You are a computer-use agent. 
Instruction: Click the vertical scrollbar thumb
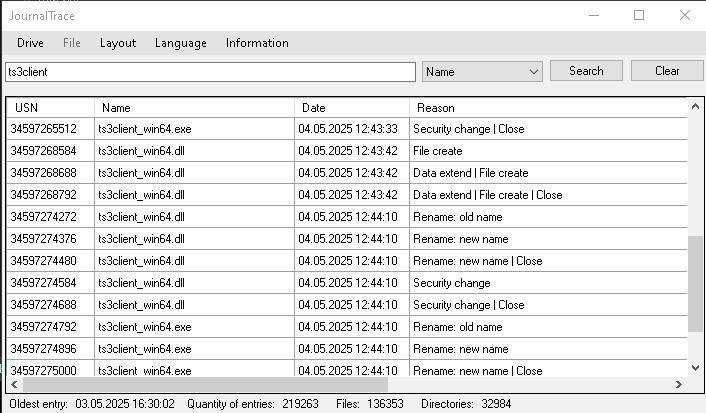695,284
